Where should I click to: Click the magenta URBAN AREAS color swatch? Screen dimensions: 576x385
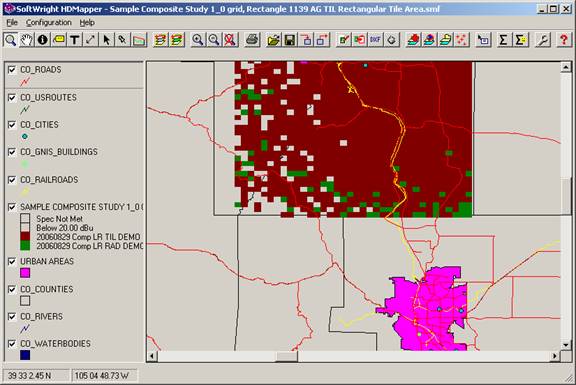pos(25,273)
